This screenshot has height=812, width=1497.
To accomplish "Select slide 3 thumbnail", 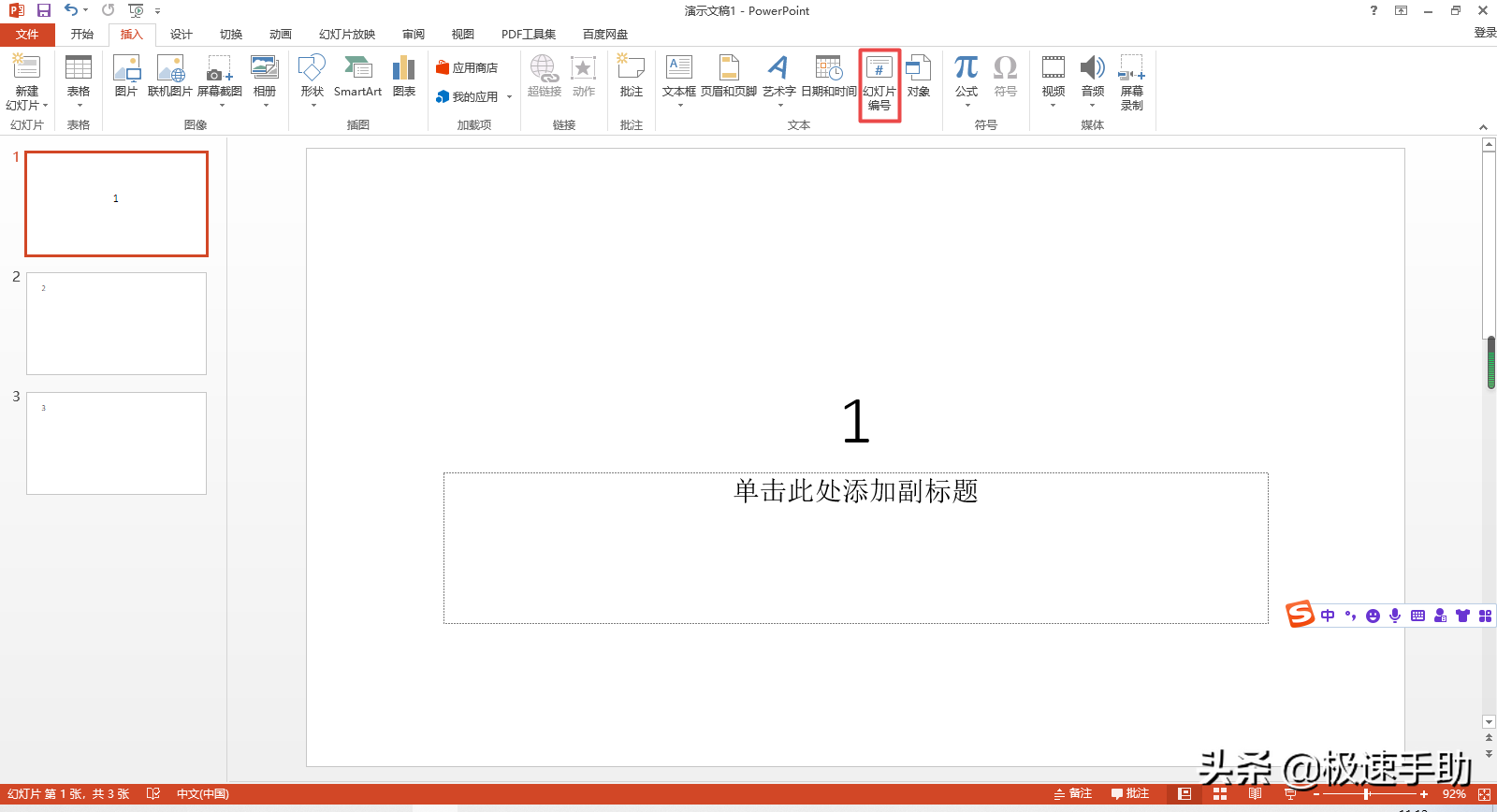I will pos(116,443).
